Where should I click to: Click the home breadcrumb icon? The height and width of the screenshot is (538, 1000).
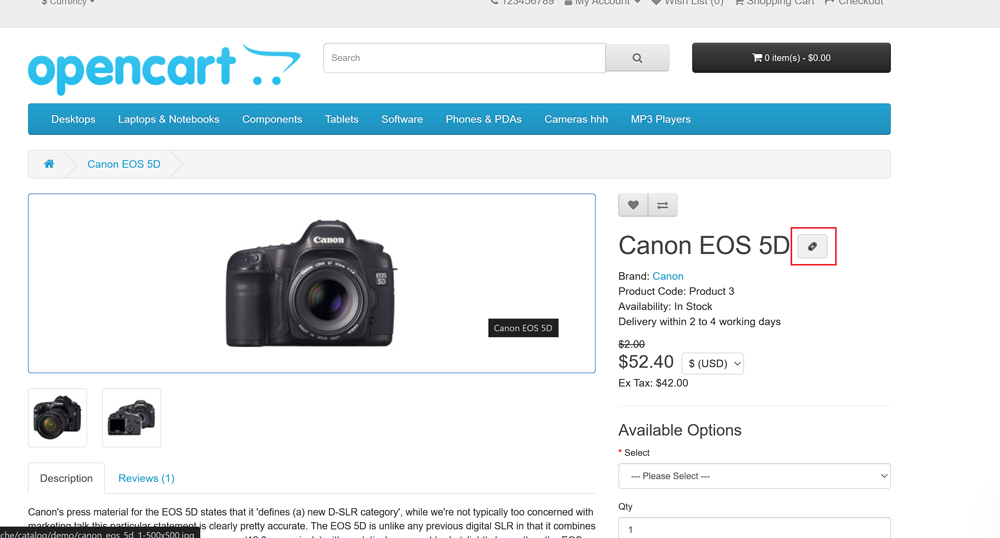[48, 164]
